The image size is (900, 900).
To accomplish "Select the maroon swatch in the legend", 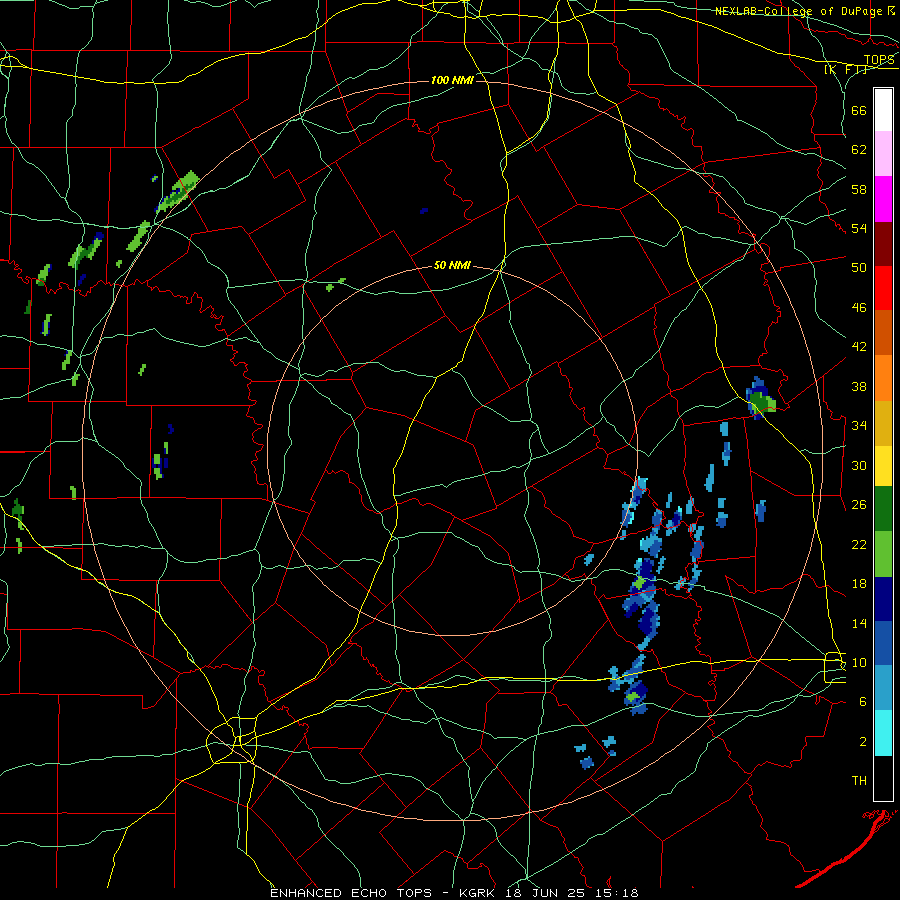I will point(883,245).
